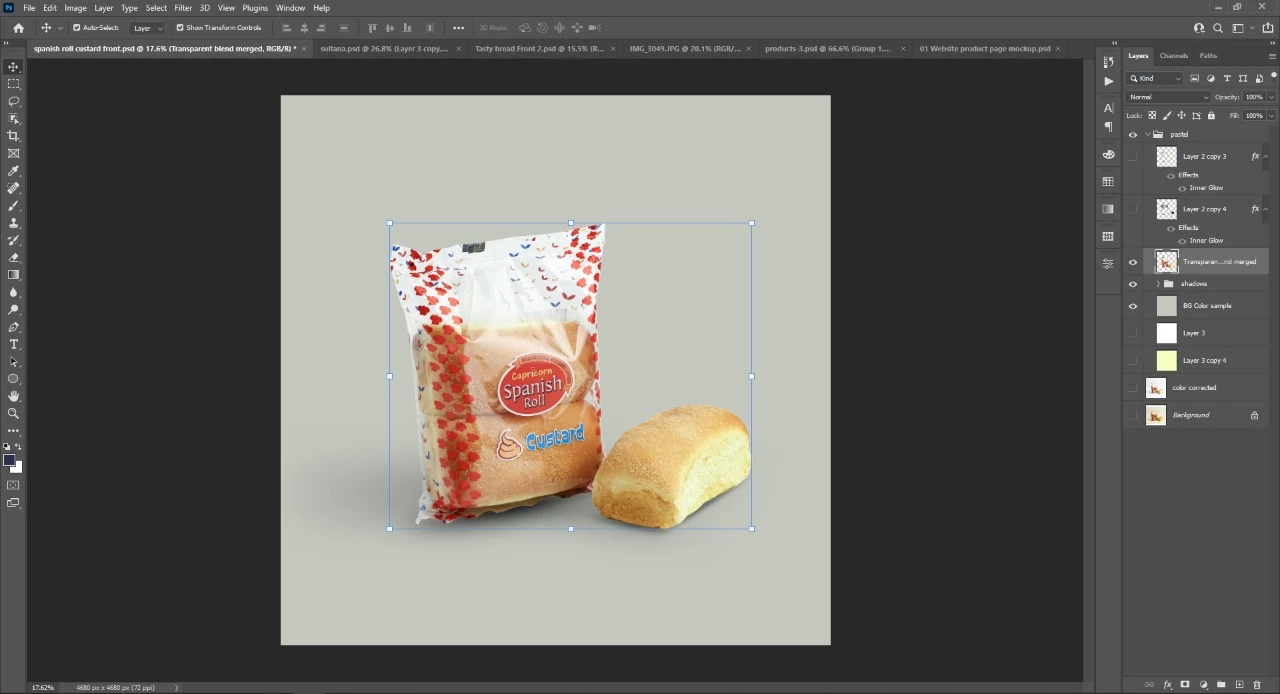The height and width of the screenshot is (694, 1280).
Task: Switch to the Channels tab
Action: [1174, 56]
